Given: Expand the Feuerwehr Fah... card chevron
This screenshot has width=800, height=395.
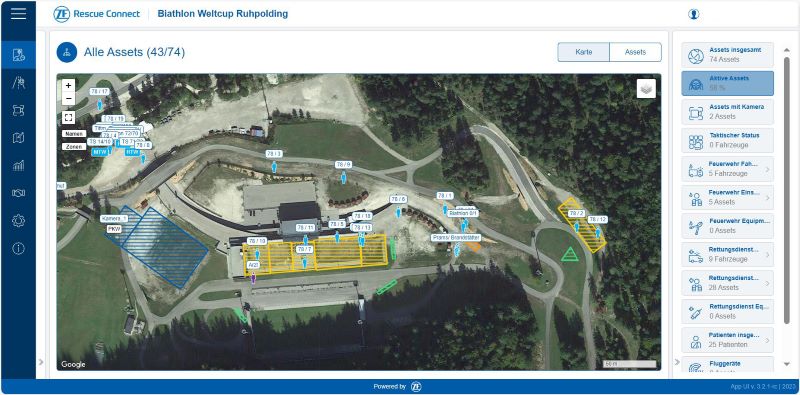Looking at the screenshot, I should pos(767,169).
